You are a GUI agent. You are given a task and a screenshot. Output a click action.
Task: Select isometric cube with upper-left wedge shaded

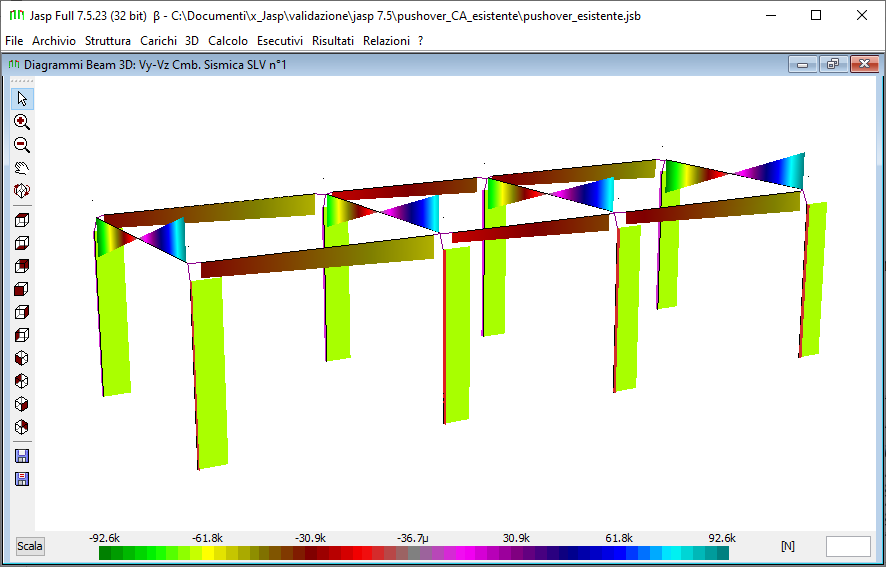[21, 381]
